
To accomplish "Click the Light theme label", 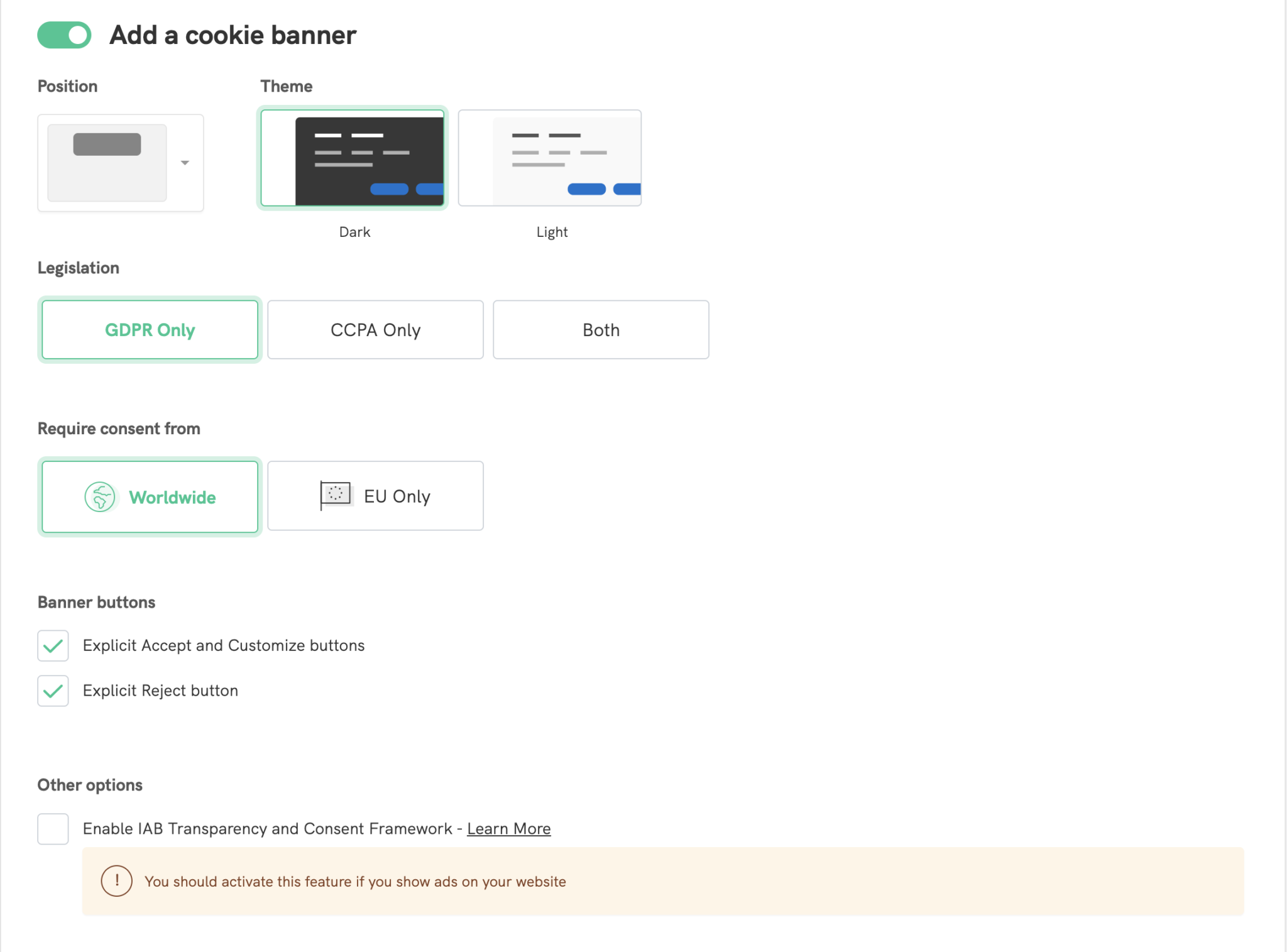I will (x=552, y=232).
